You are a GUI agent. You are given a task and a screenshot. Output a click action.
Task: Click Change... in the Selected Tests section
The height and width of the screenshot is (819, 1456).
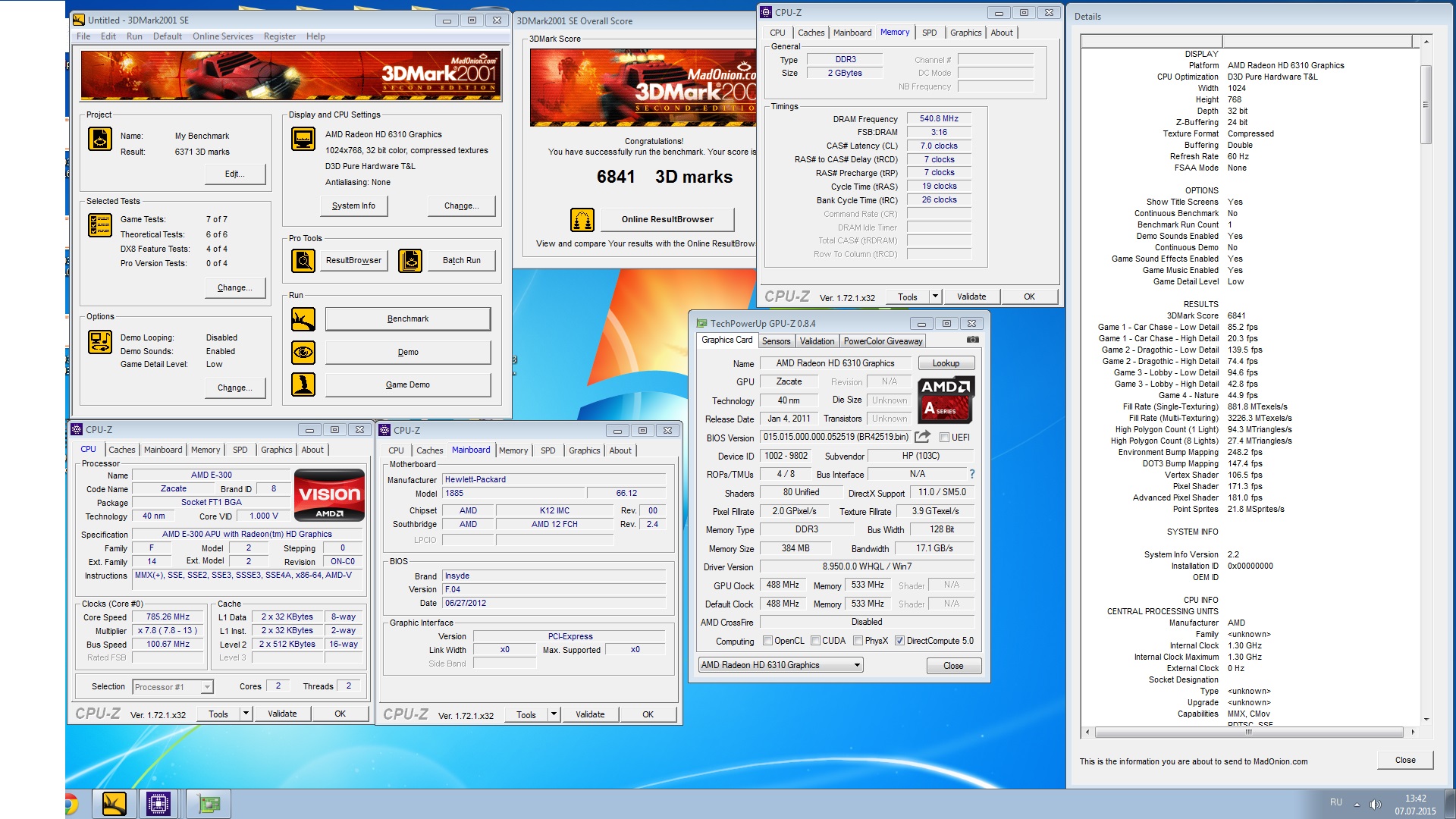tap(235, 287)
